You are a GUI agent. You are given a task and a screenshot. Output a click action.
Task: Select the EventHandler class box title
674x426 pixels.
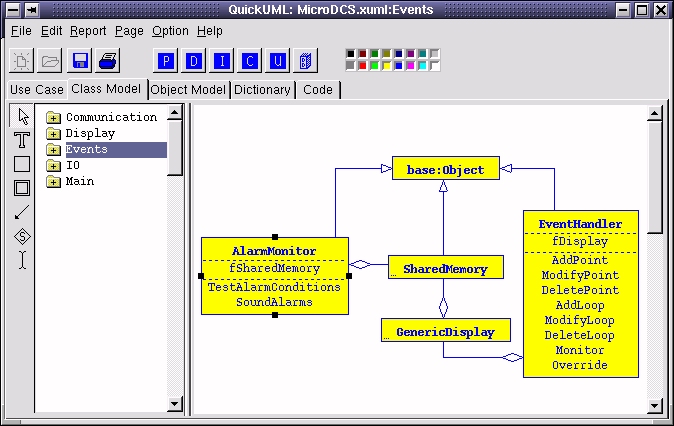[x=580, y=224]
